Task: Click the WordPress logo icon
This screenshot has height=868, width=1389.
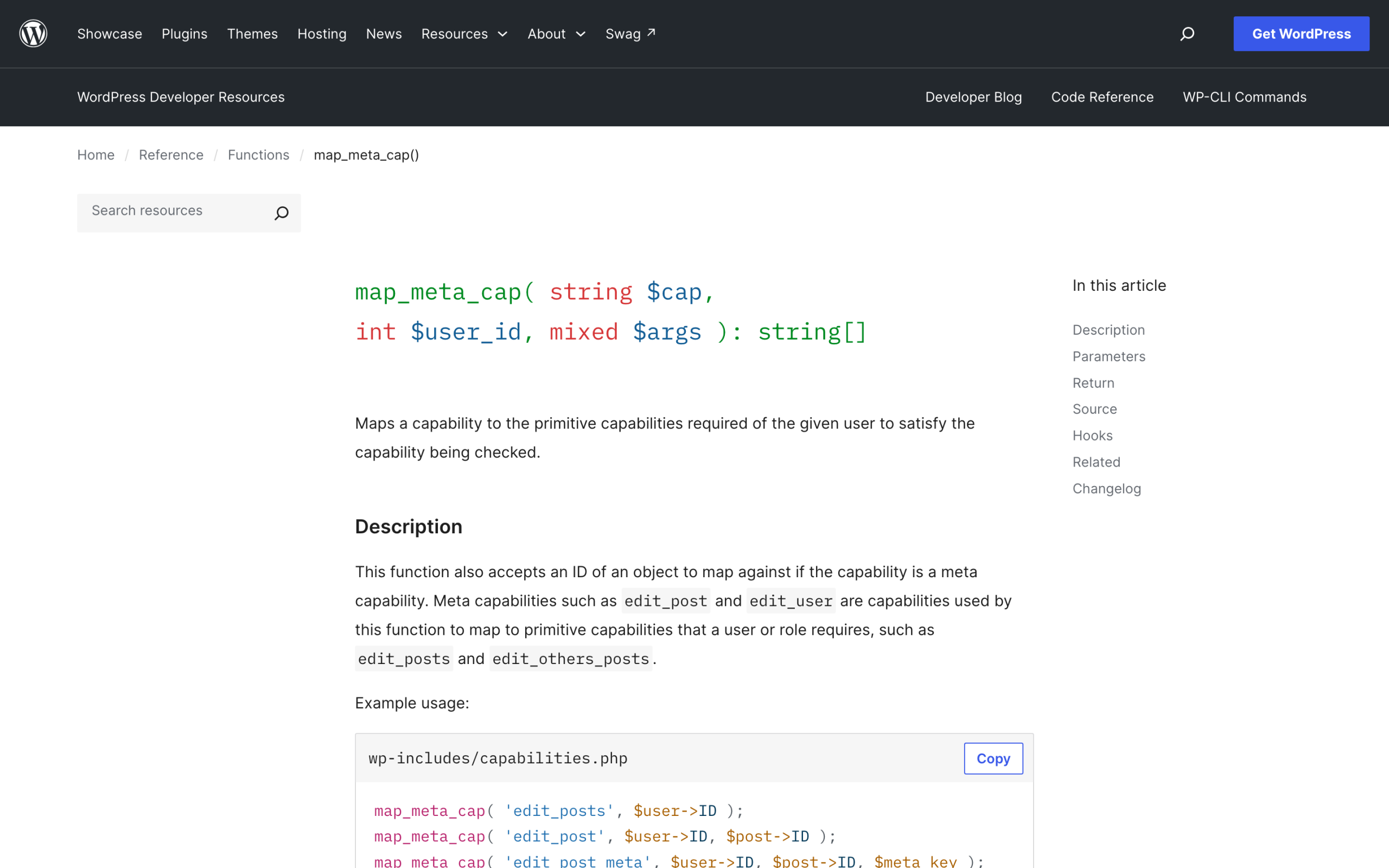Action: click(33, 33)
